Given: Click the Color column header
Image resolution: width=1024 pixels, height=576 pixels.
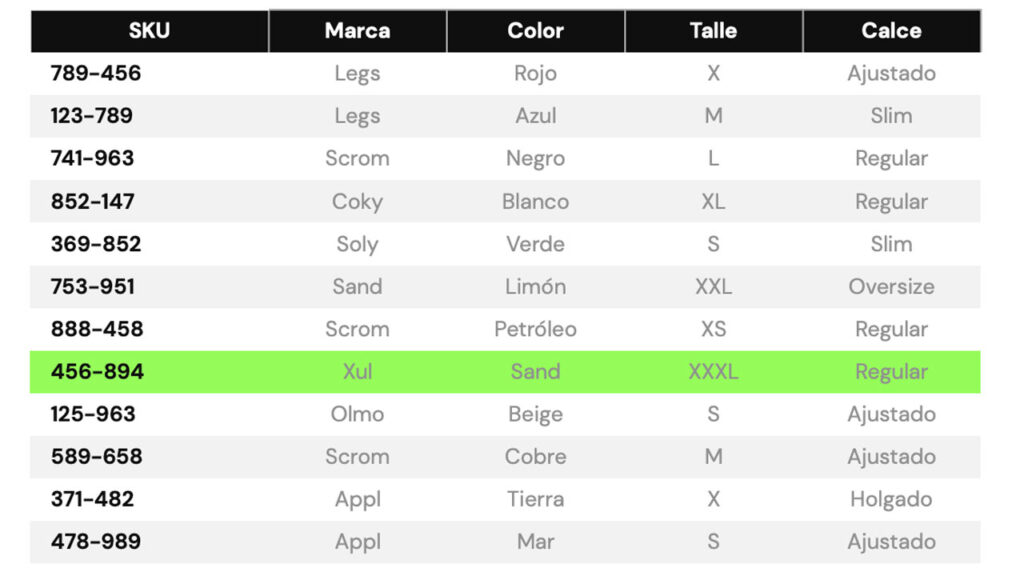Looking at the screenshot, I should pos(535,31).
